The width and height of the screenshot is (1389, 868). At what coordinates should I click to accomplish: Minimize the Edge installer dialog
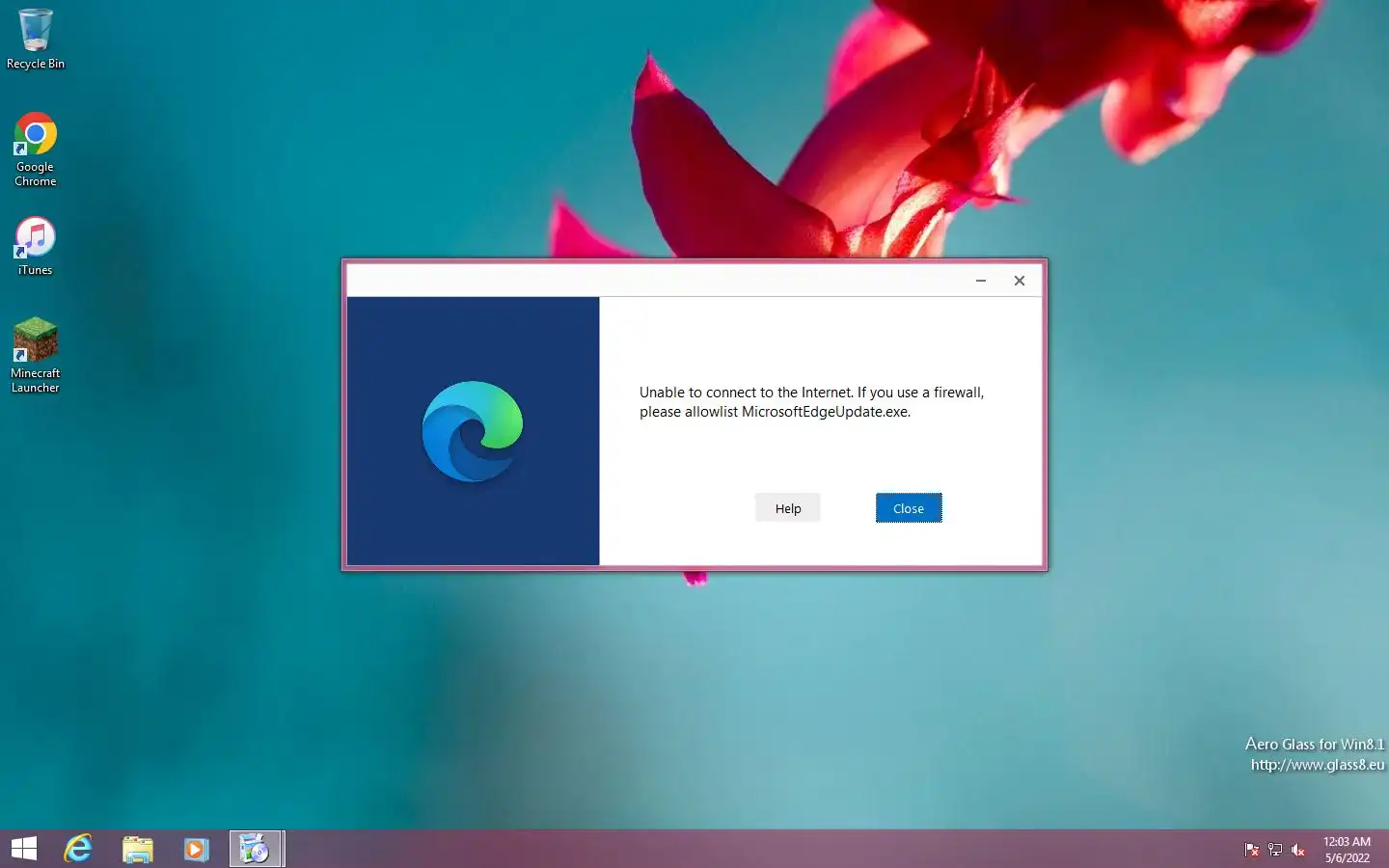(x=981, y=281)
